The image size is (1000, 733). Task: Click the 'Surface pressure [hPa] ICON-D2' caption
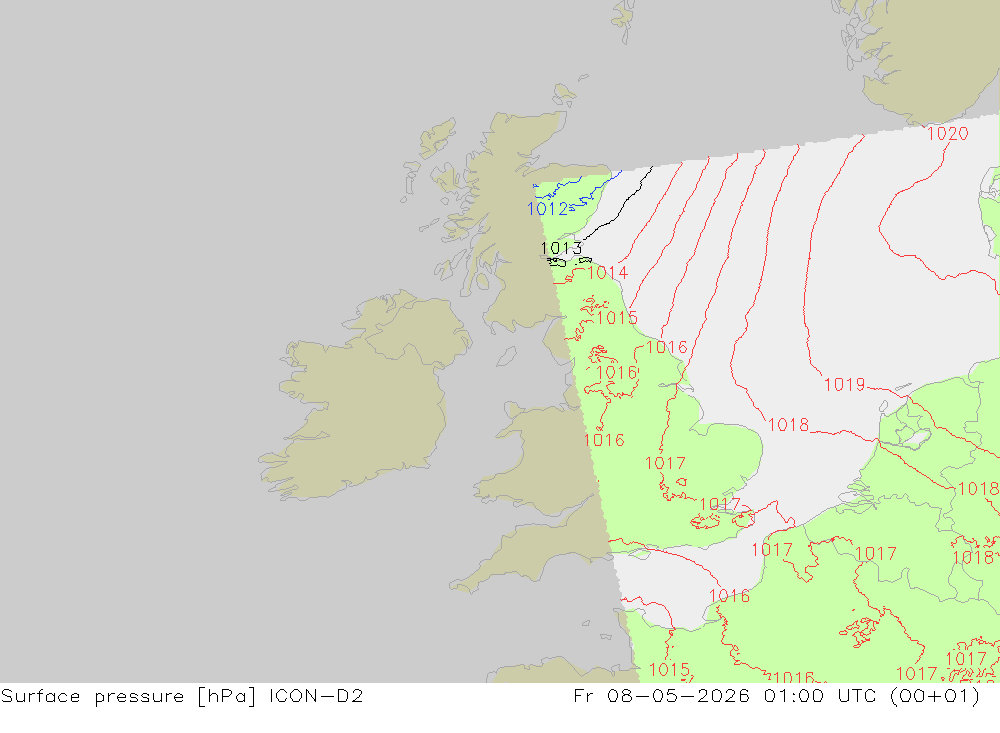pyautogui.click(x=182, y=696)
